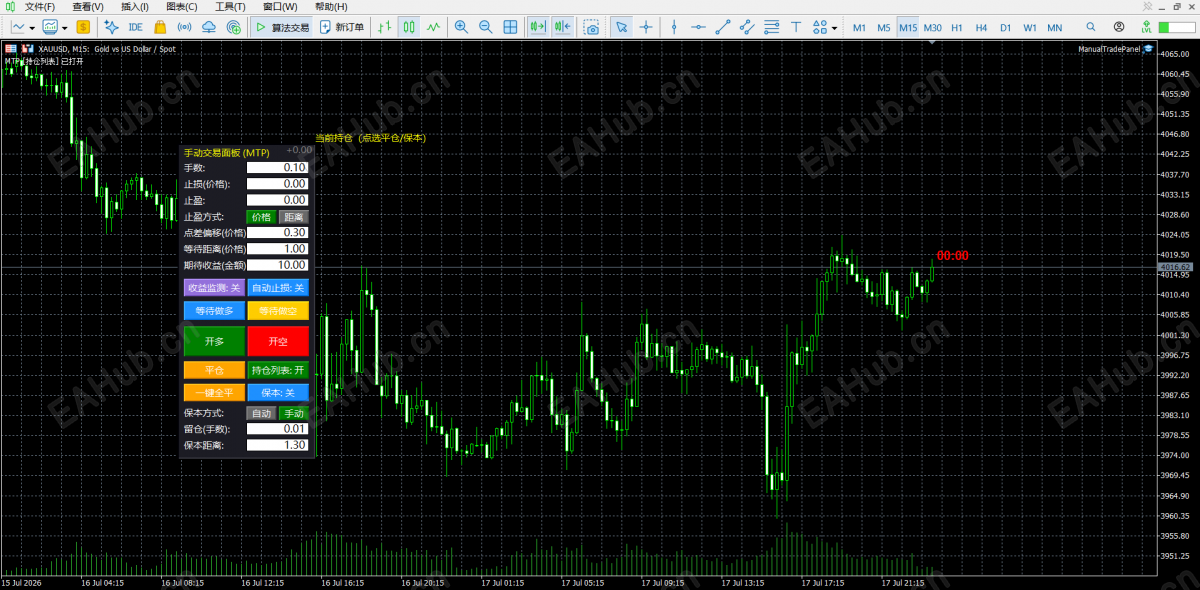Select the Fibonacci retracement tool
1200x590 pixels.
click(x=772, y=27)
